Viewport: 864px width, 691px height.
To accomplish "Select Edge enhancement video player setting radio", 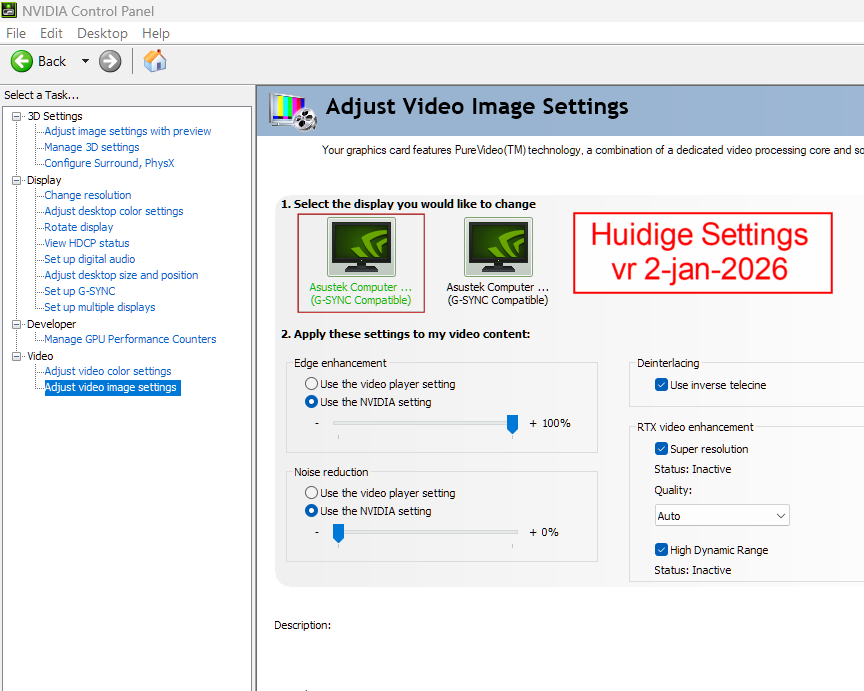I will tap(311, 384).
